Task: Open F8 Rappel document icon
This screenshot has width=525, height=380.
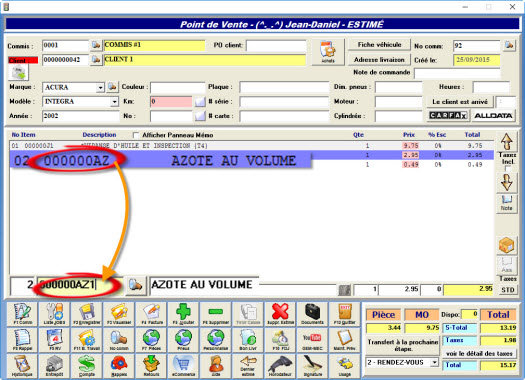Action: pyautogui.click(x=22, y=339)
